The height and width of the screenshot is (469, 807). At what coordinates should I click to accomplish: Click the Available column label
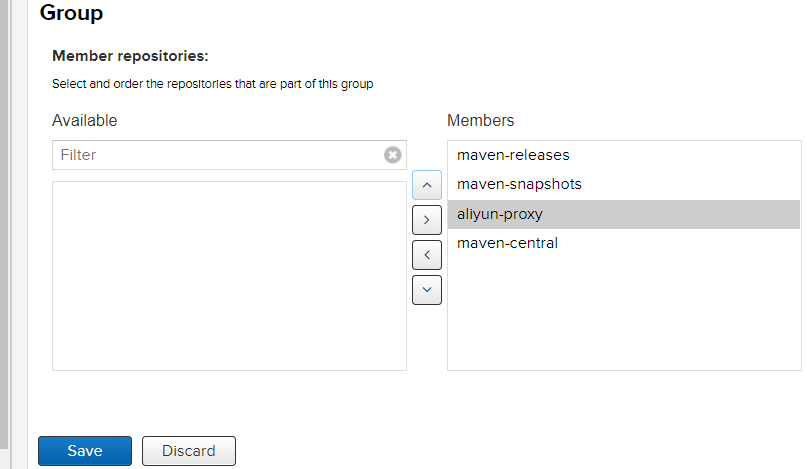click(x=85, y=121)
